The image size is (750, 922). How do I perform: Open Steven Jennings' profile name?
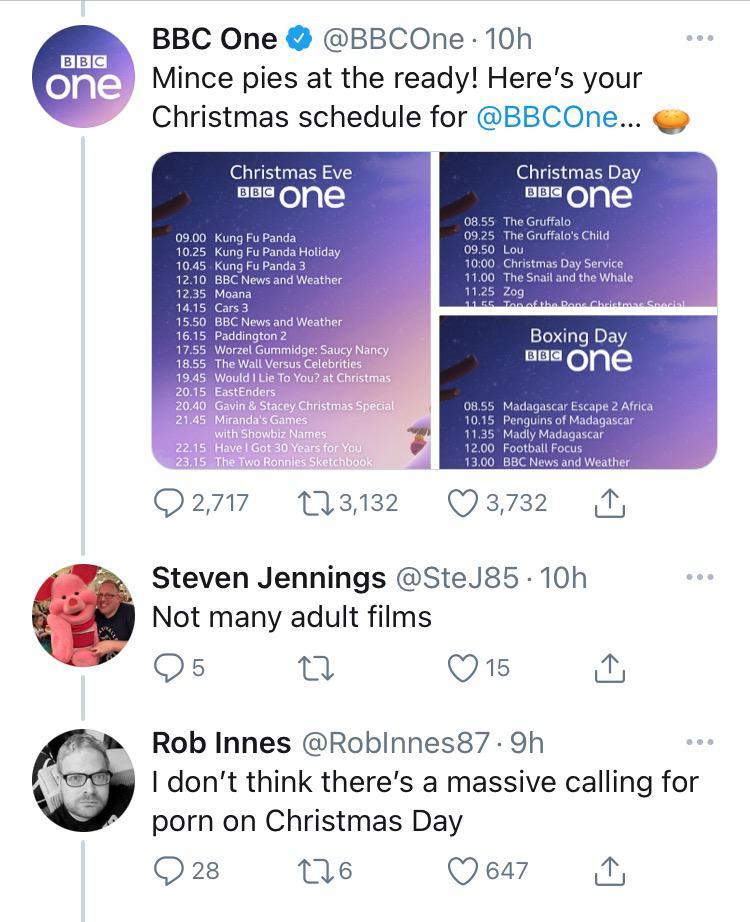[268, 577]
